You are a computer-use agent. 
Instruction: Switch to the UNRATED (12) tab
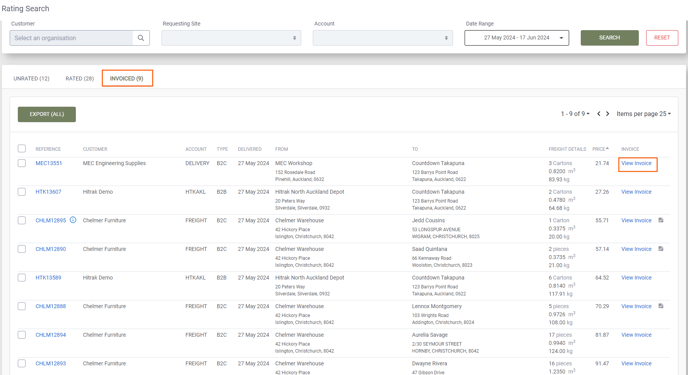click(x=32, y=79)
